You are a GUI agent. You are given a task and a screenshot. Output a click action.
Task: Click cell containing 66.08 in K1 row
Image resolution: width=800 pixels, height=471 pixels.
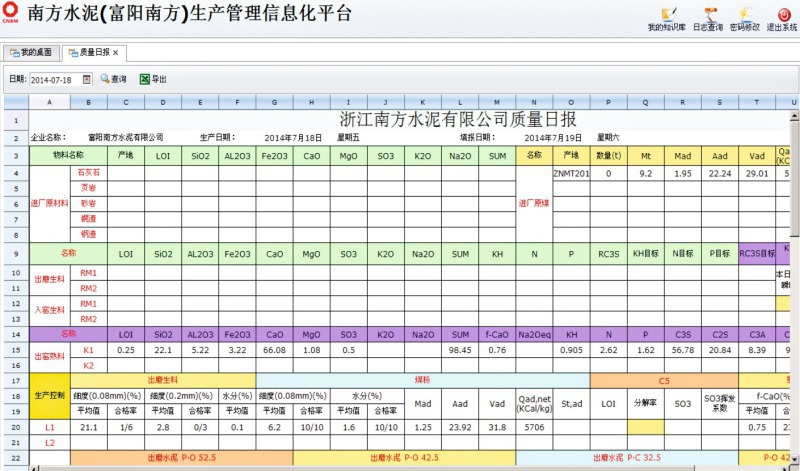click(275, 350)
